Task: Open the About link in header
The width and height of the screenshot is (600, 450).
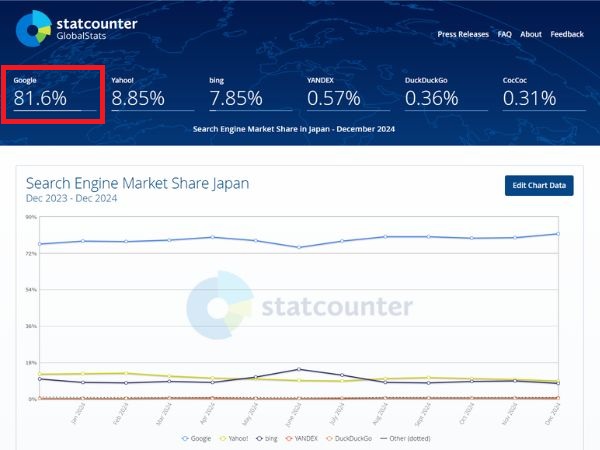Action: [x=531, y=34]
